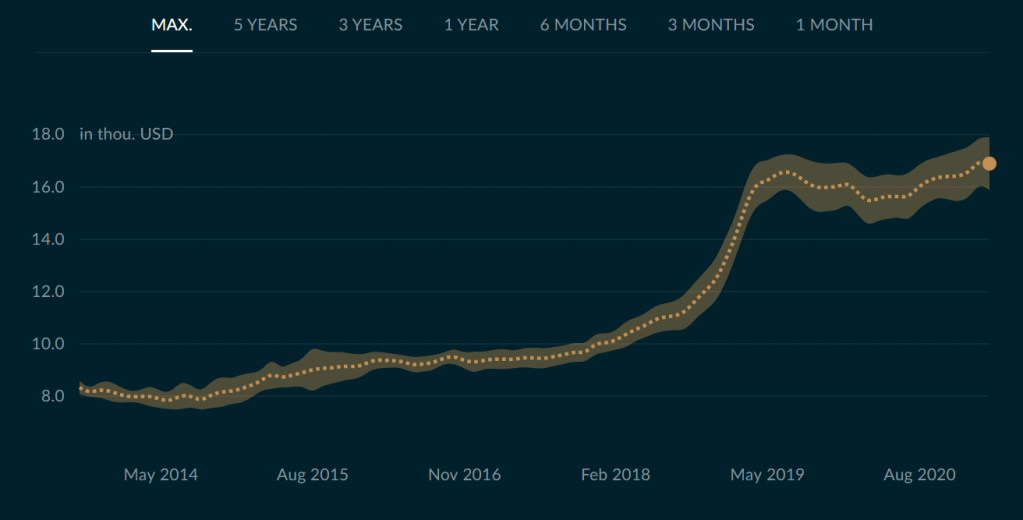
Task: Select the 3 MONTHS tab
Action: 711,25
